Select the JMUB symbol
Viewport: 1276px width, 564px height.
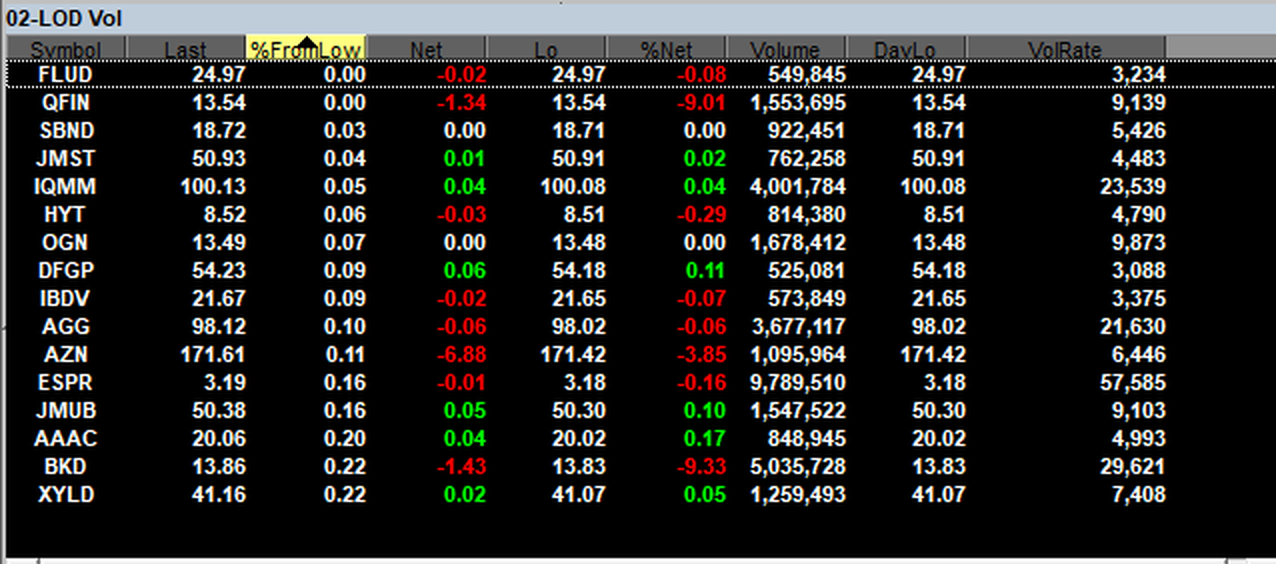tap(66, 410)
